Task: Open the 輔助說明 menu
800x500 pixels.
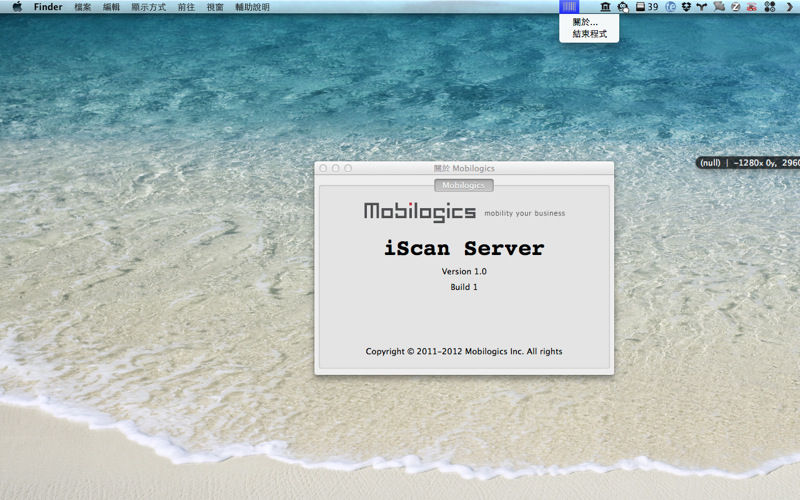Action: 252,7
